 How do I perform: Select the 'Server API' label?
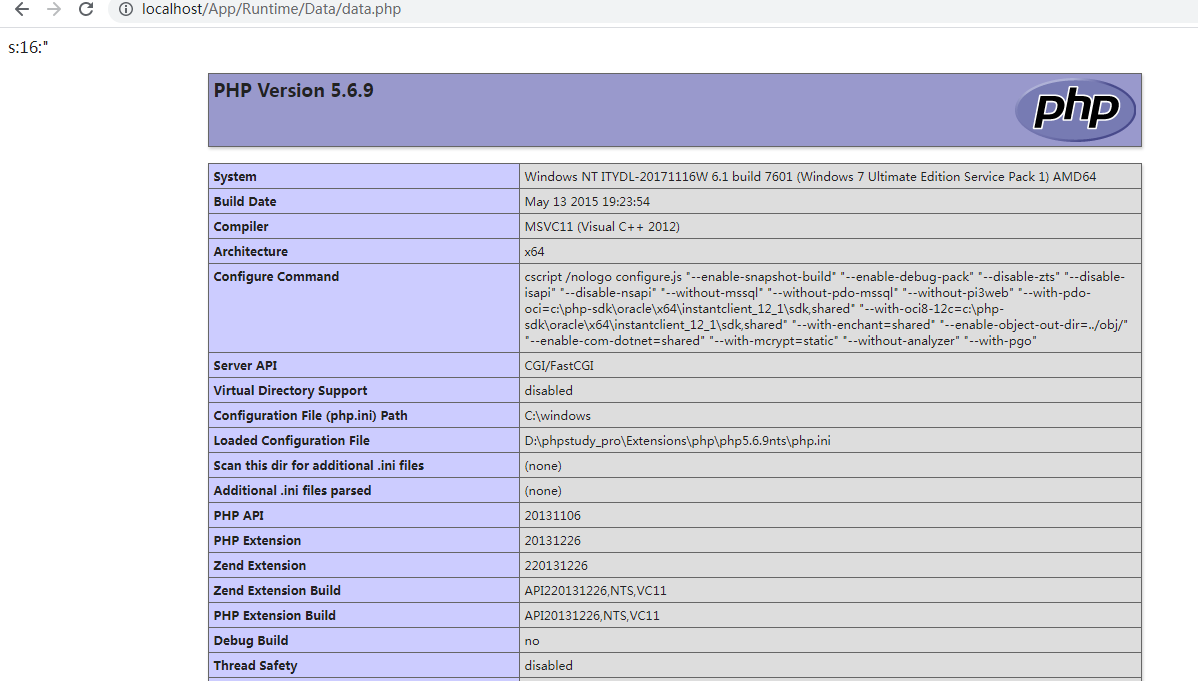pyautogui.click(x=245, y=365)
